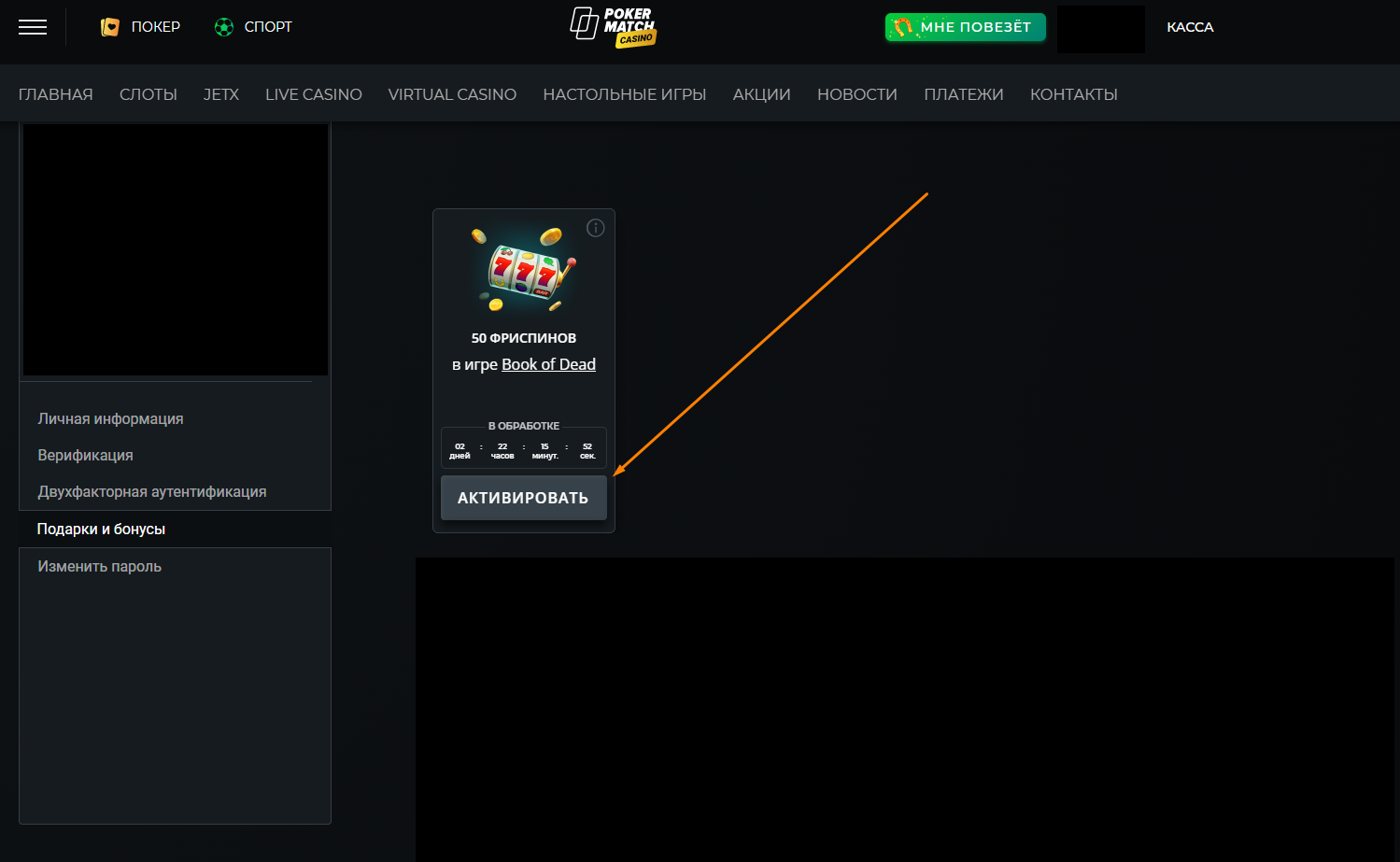The height and width of the screenshot is (862, 1400).
Task: Open the НОВОСТИ menu item
Action: pyautogui.click(x=857, y=94)
